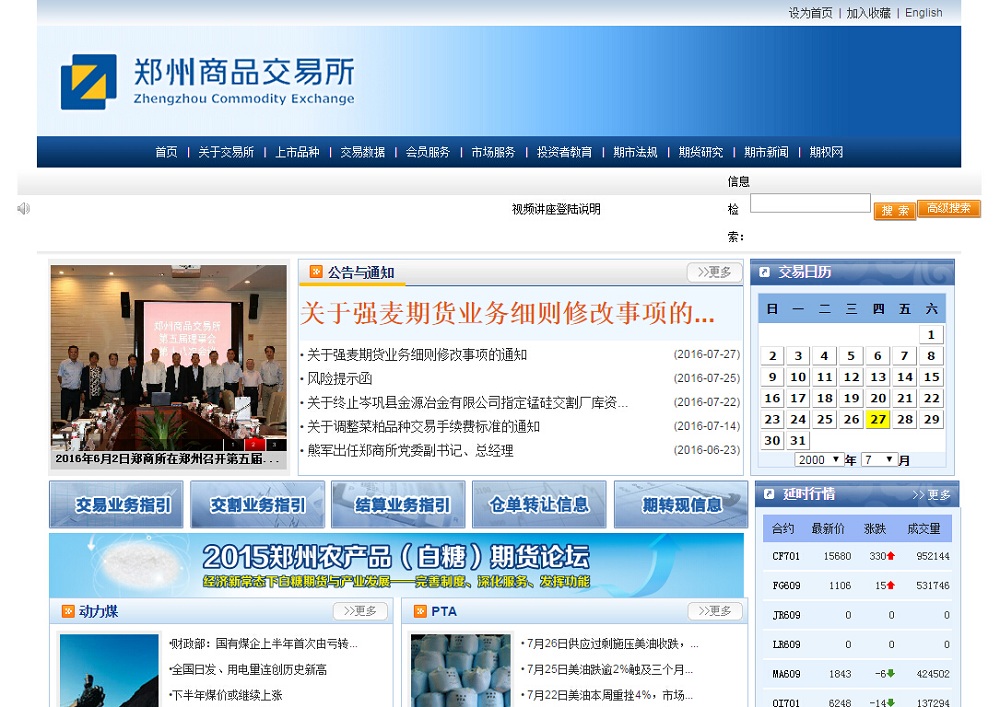Select slide indicator 2 on photo carousel
The width and height of the screenshot is (1000, 707).
(254, 444)
